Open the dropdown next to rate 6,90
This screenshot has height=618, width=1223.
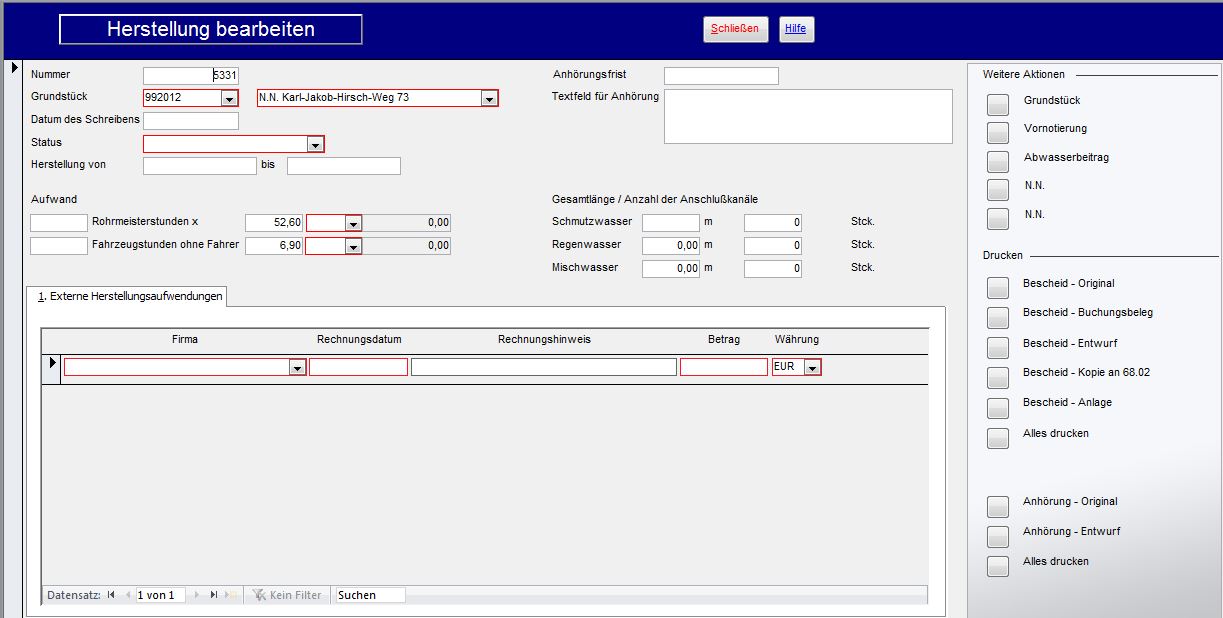click(x=353, y=246)
